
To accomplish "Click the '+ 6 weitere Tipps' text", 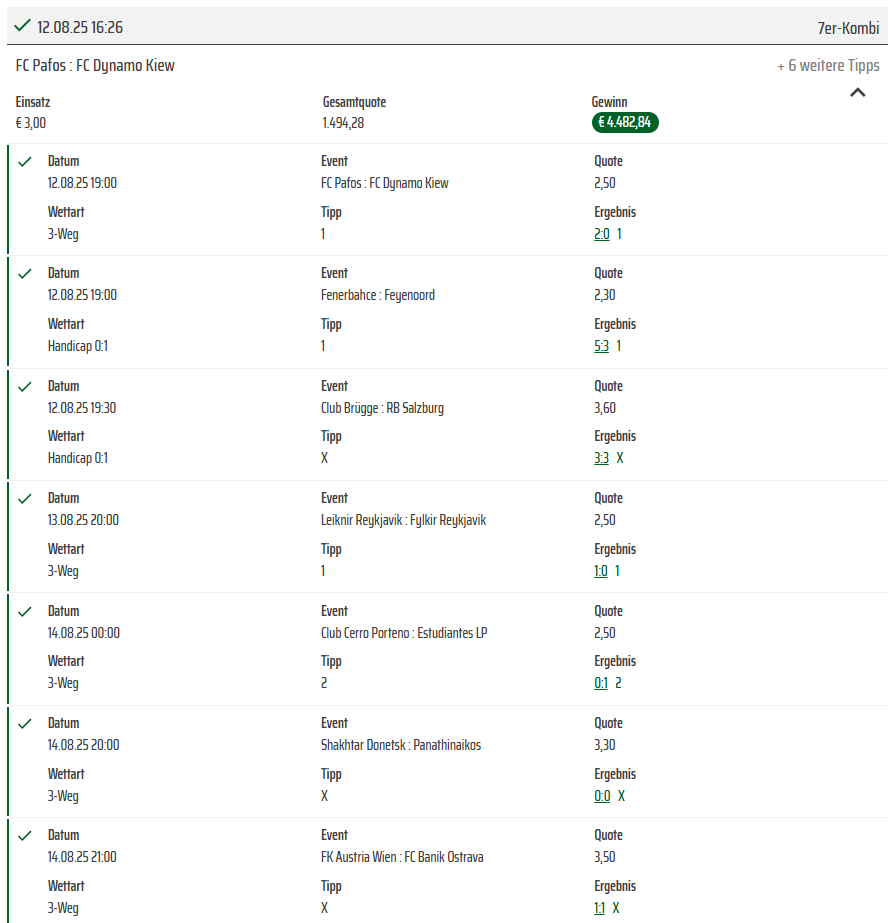I will click(x=828, y=65).
